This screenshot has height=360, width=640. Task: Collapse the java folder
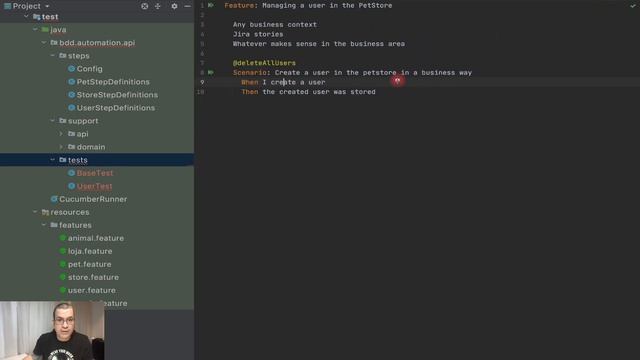36,30
